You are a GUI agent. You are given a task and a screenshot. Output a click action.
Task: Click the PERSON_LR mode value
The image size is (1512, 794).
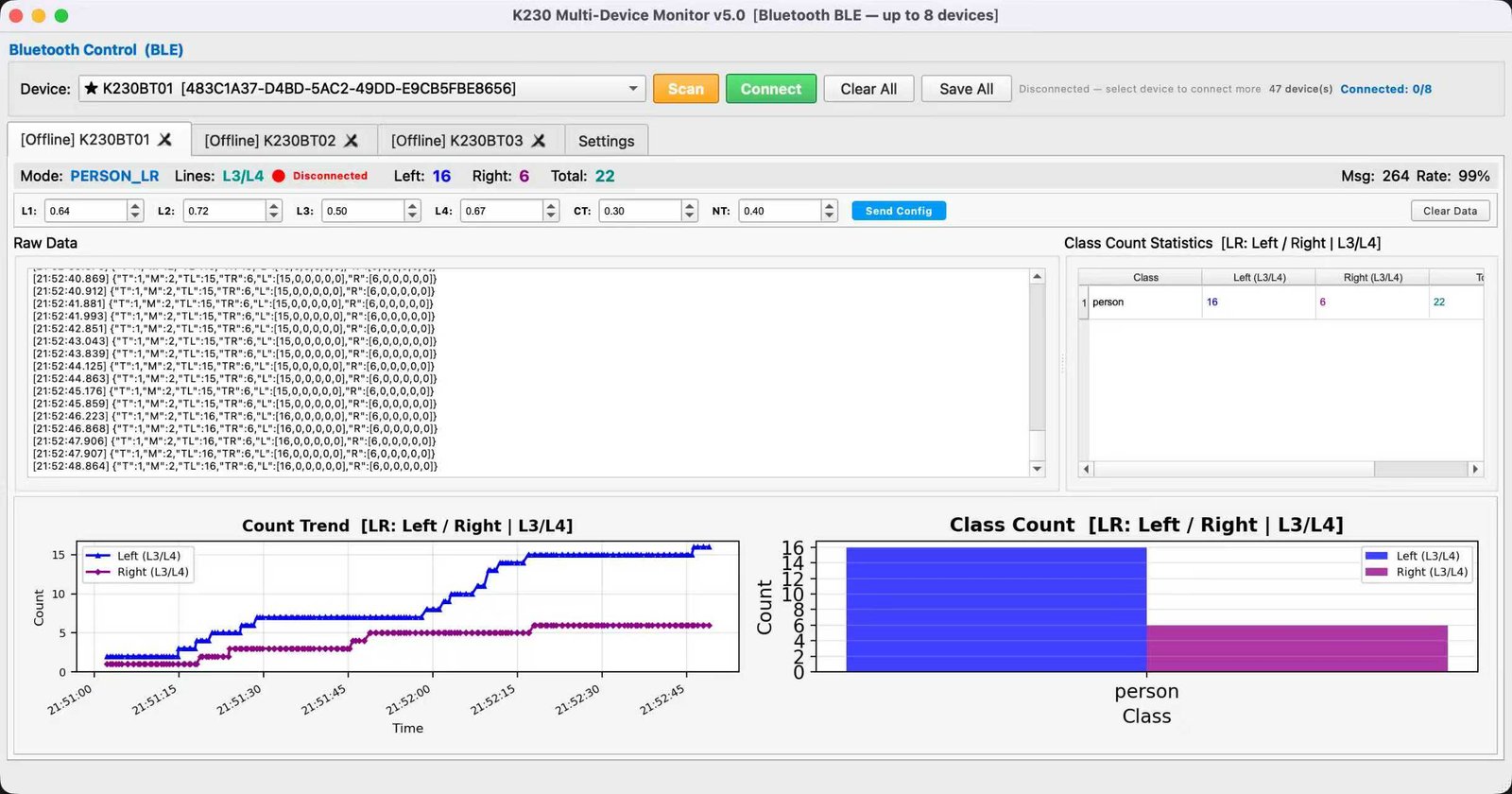point(114,176)
